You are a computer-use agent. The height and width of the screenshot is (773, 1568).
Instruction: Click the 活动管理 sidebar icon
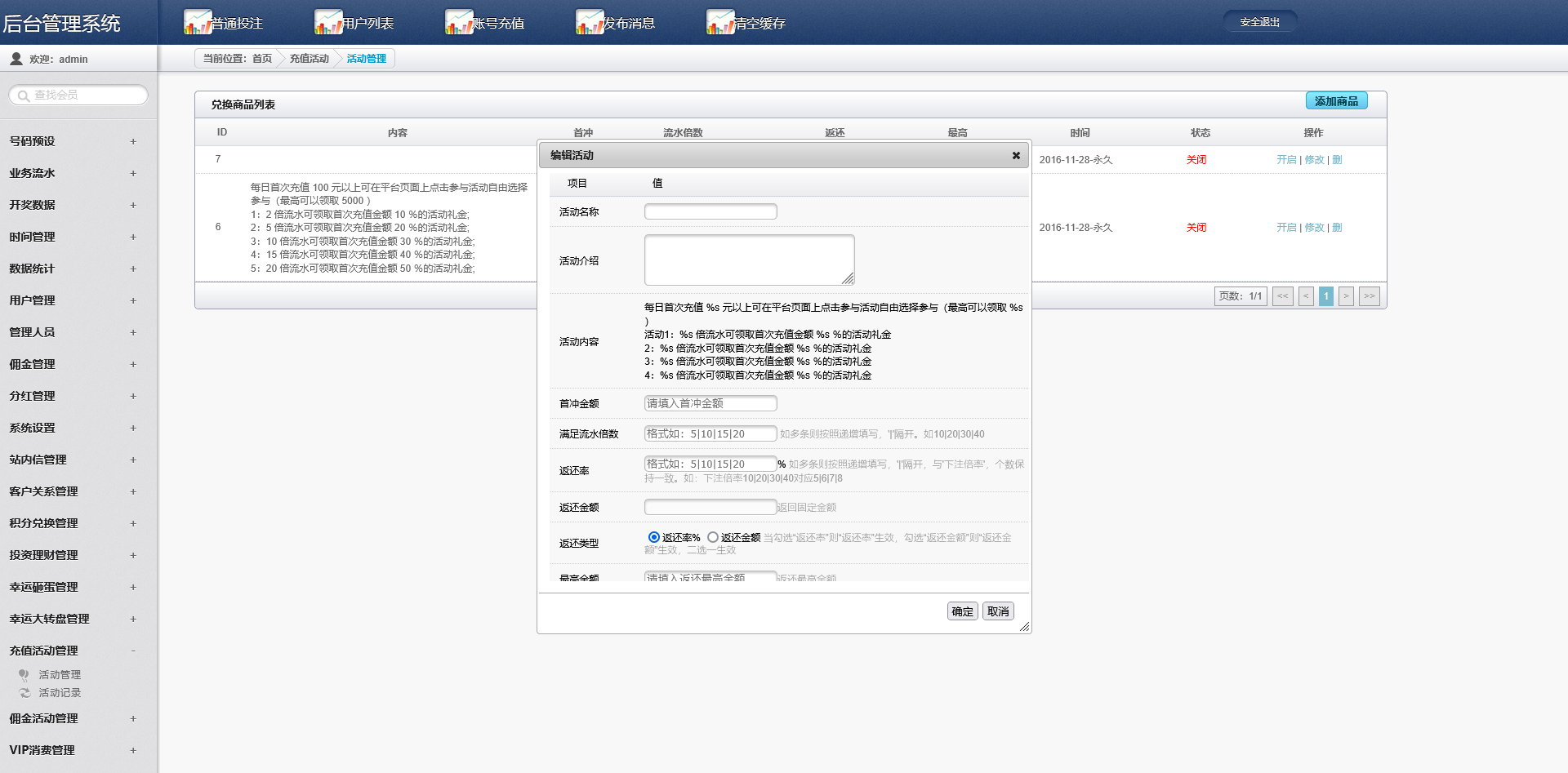click(x=24, y=675)
